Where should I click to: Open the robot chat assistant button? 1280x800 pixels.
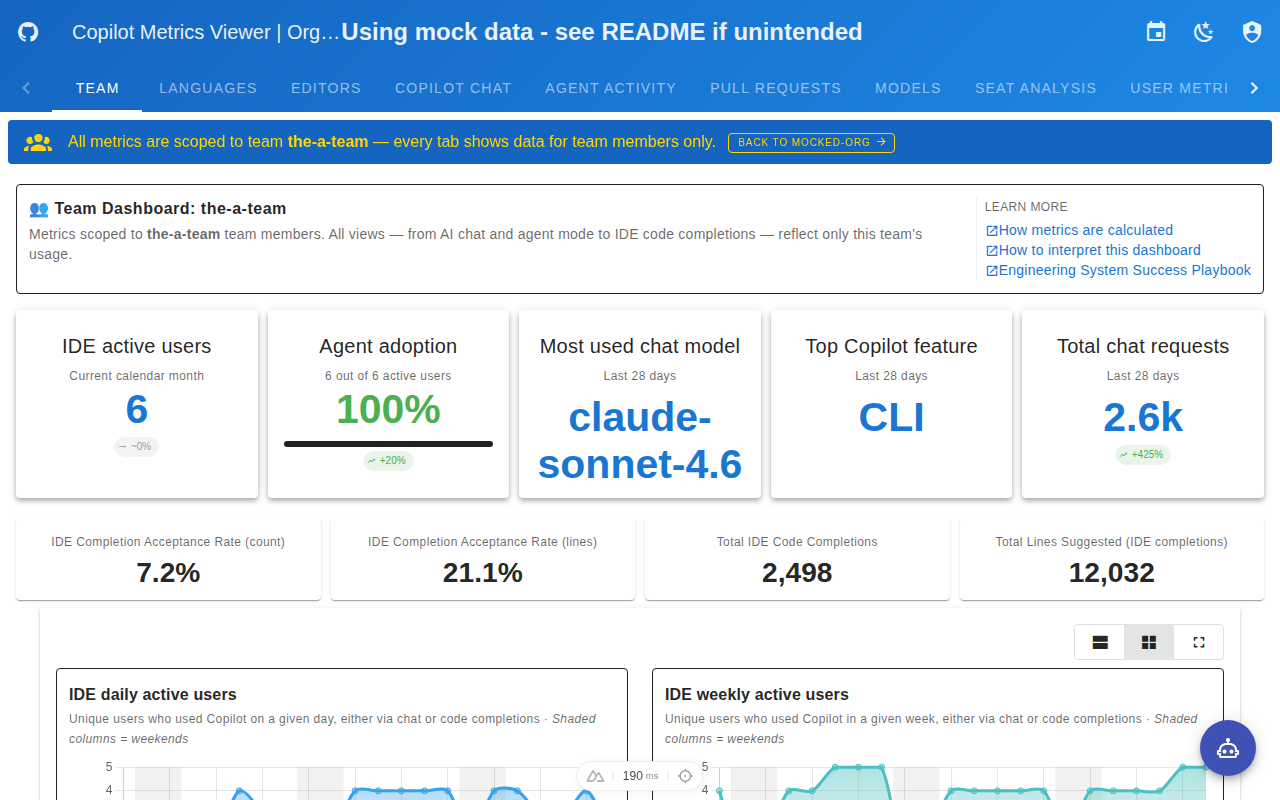[1228, 748]
